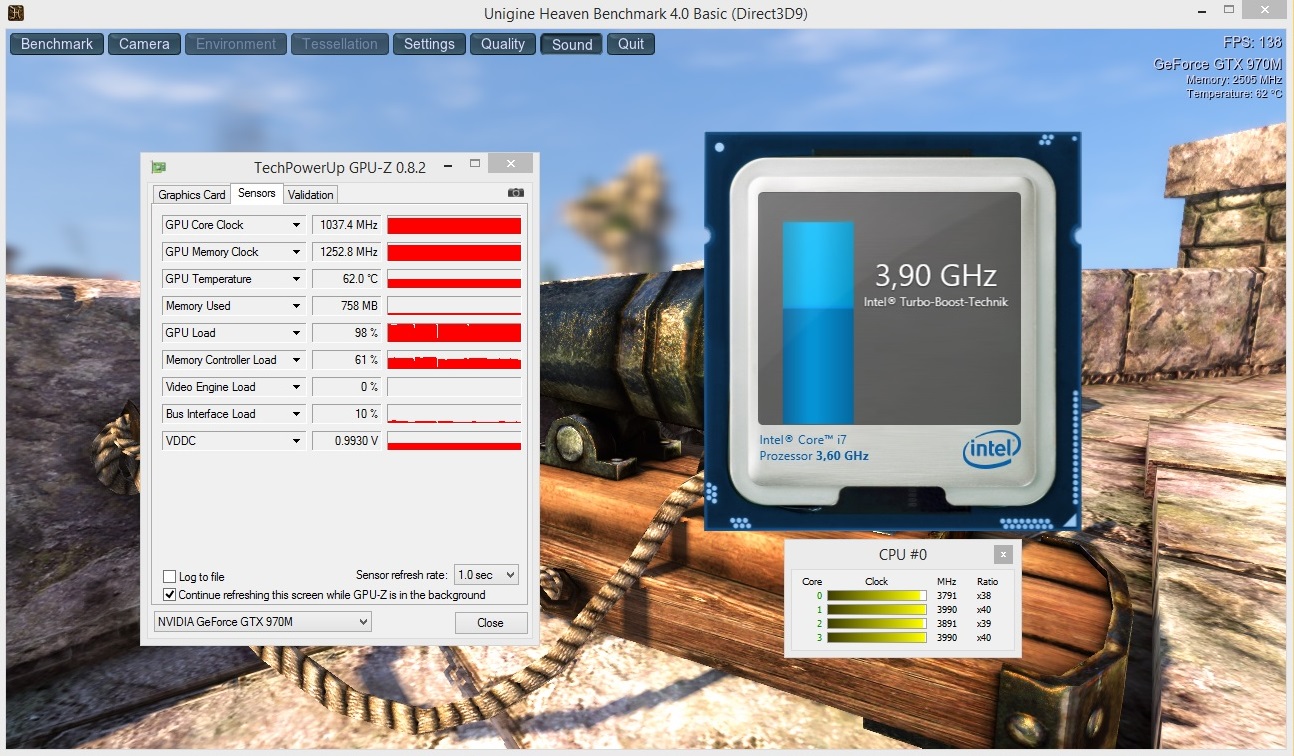This screenshot has width=1294, height=756.
Task: Open the GPU Load sensor dropdown
Action: (296, 333)
